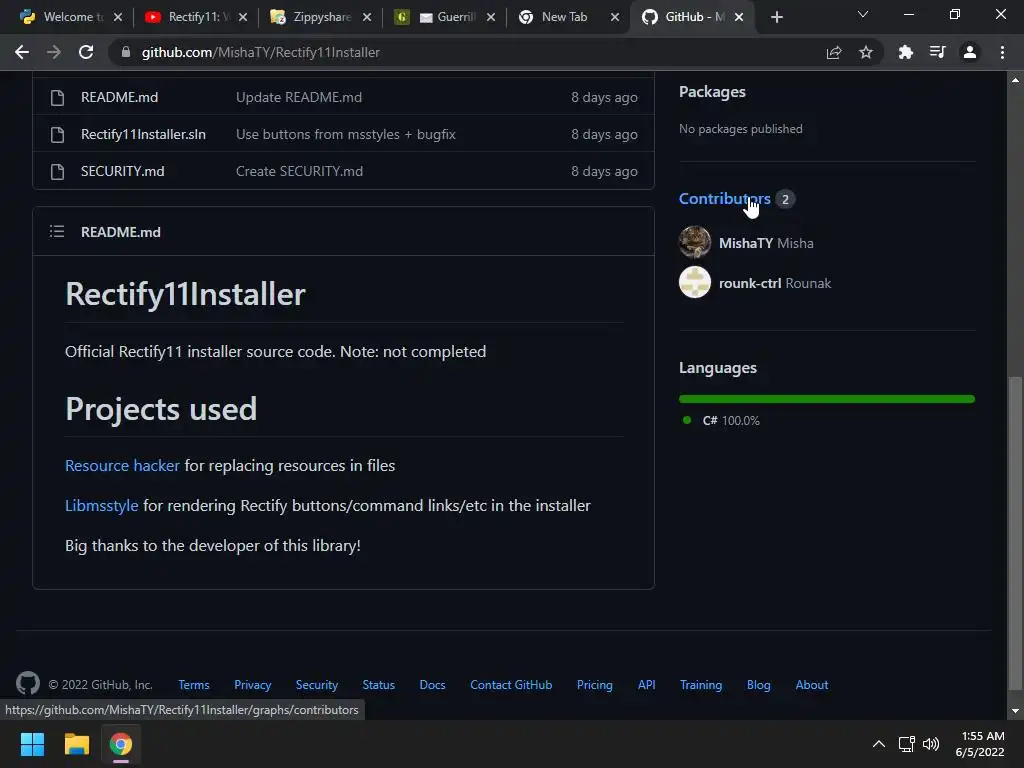Close the GitHub tab
This screenshot has height=768, width=1024.
tap(739, 18)
